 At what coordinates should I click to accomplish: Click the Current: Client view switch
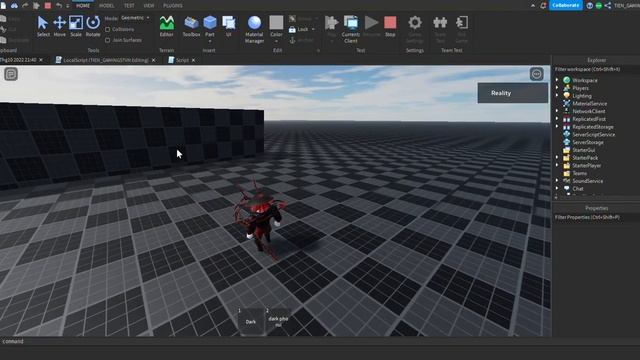(x=351, y=29)
